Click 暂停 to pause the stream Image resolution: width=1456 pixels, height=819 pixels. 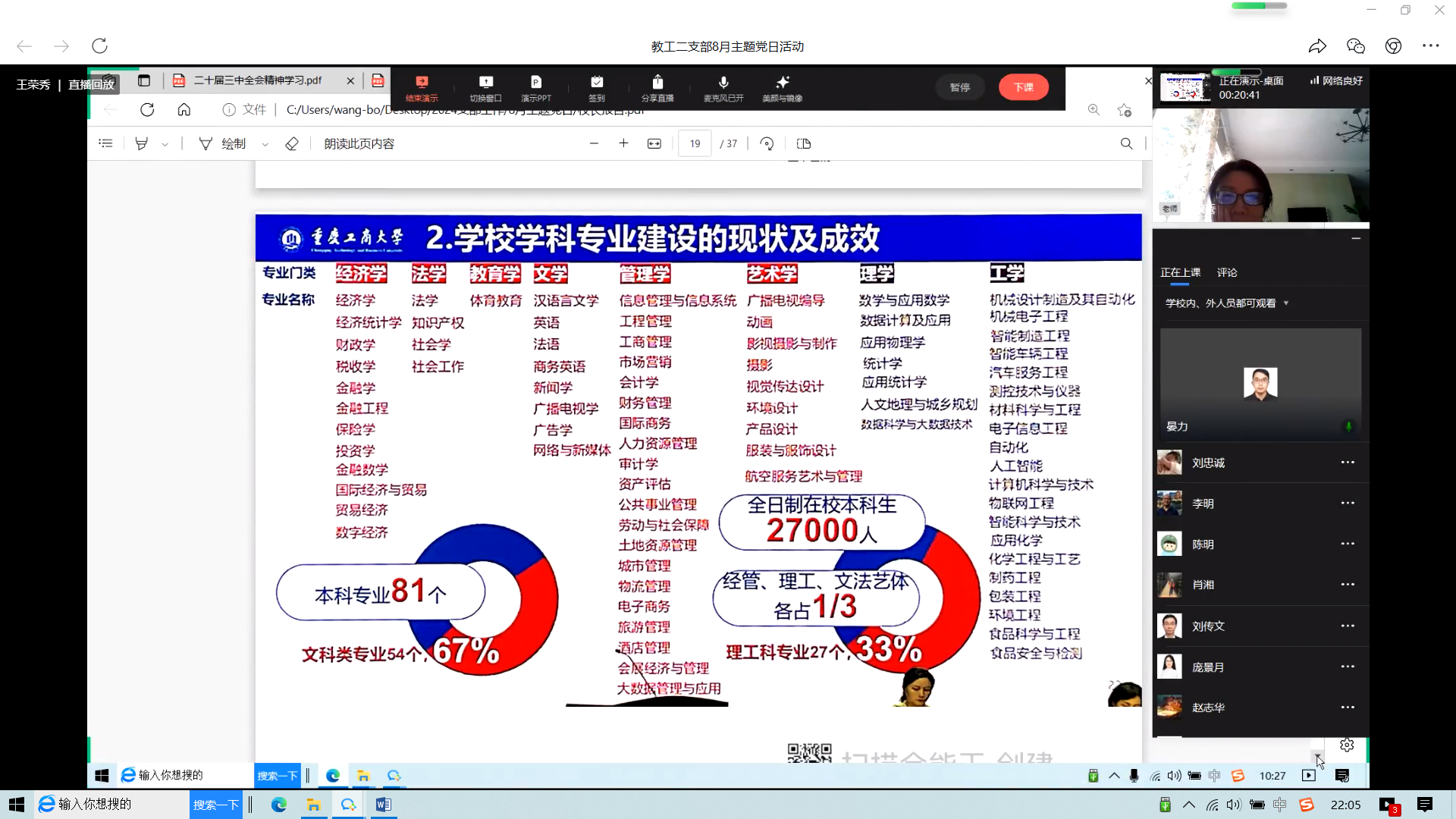coord(960,87)
